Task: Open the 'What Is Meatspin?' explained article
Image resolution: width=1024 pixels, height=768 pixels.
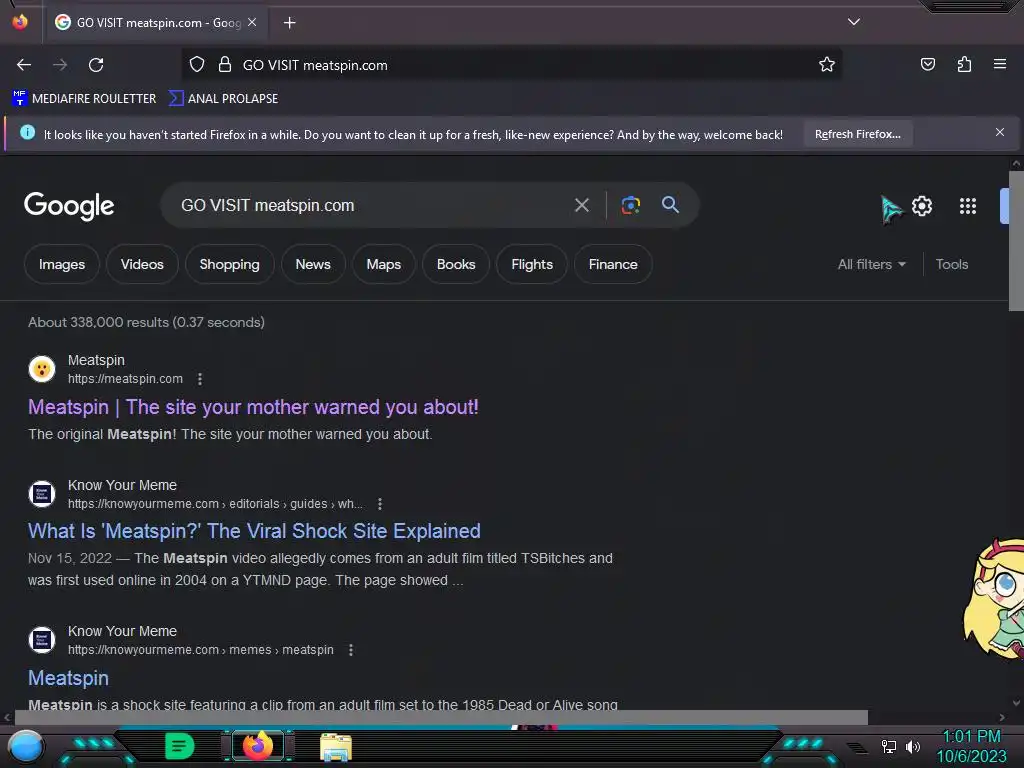Action: coord(254,531)
